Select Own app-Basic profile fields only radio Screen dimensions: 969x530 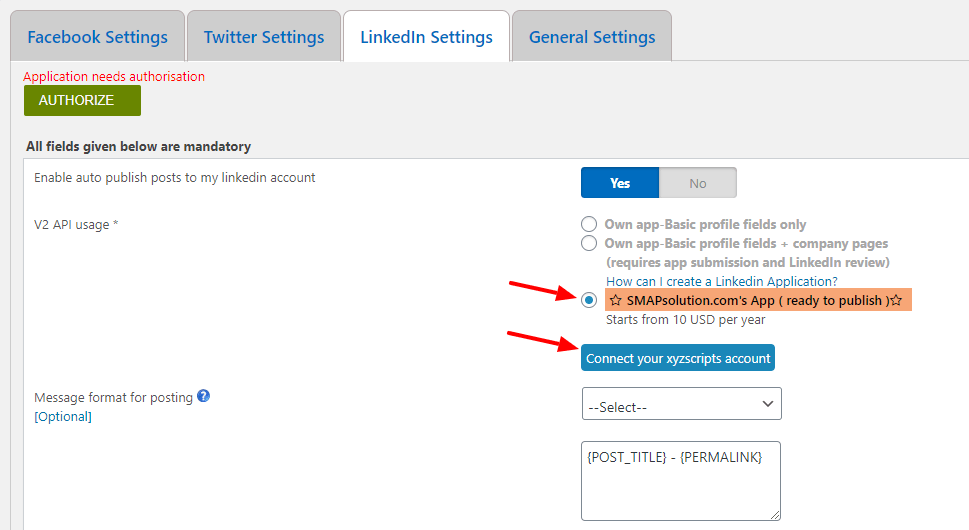point(589,224)
